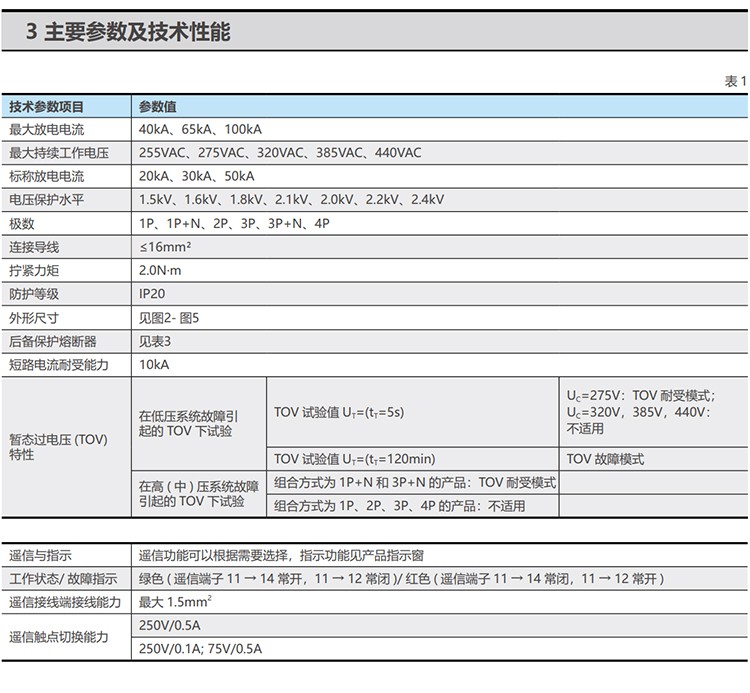Click value 40kA、65kA、100kA

point(200,130)
